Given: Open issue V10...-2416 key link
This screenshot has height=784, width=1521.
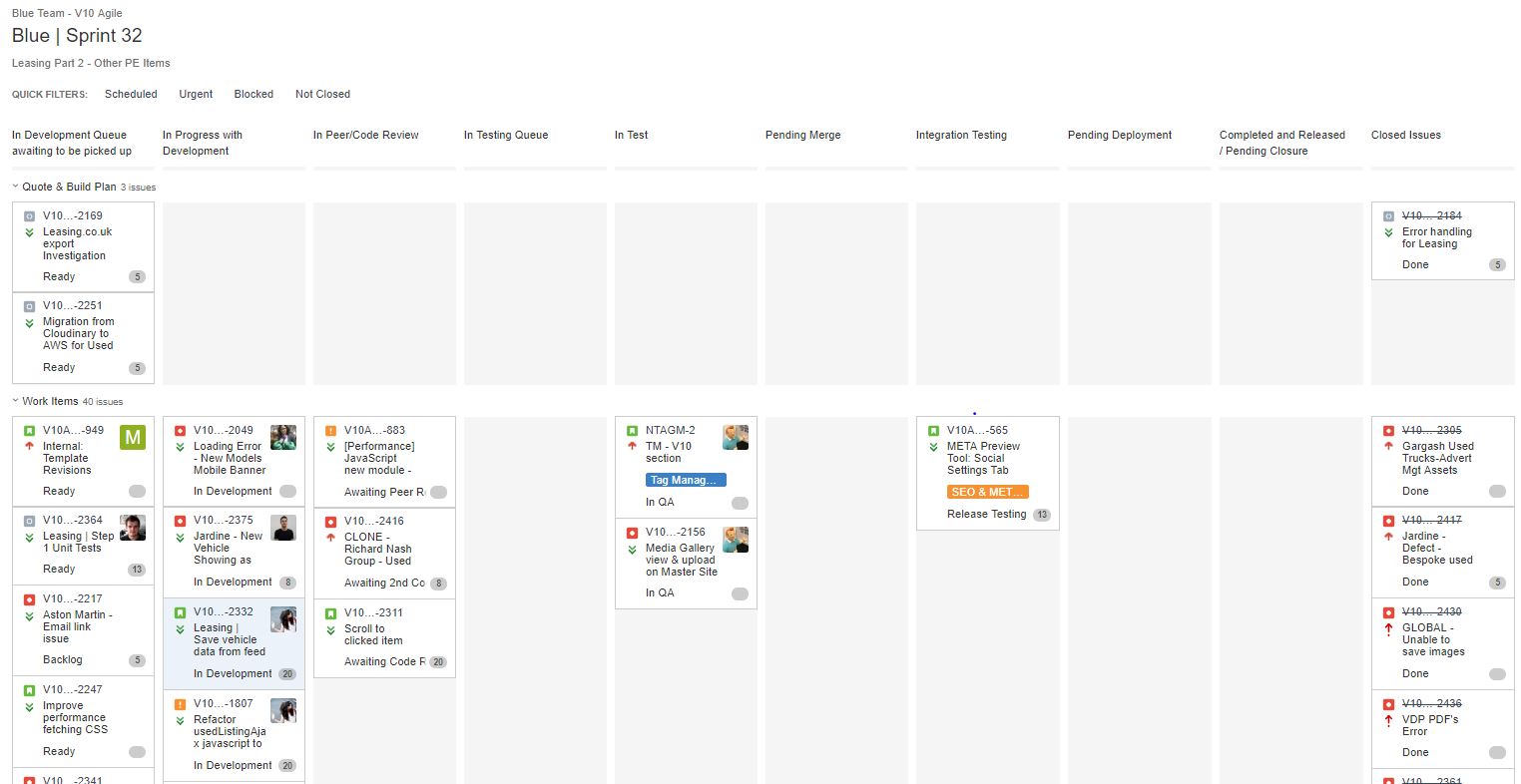Looking at the screenshot, I should 374,521.
